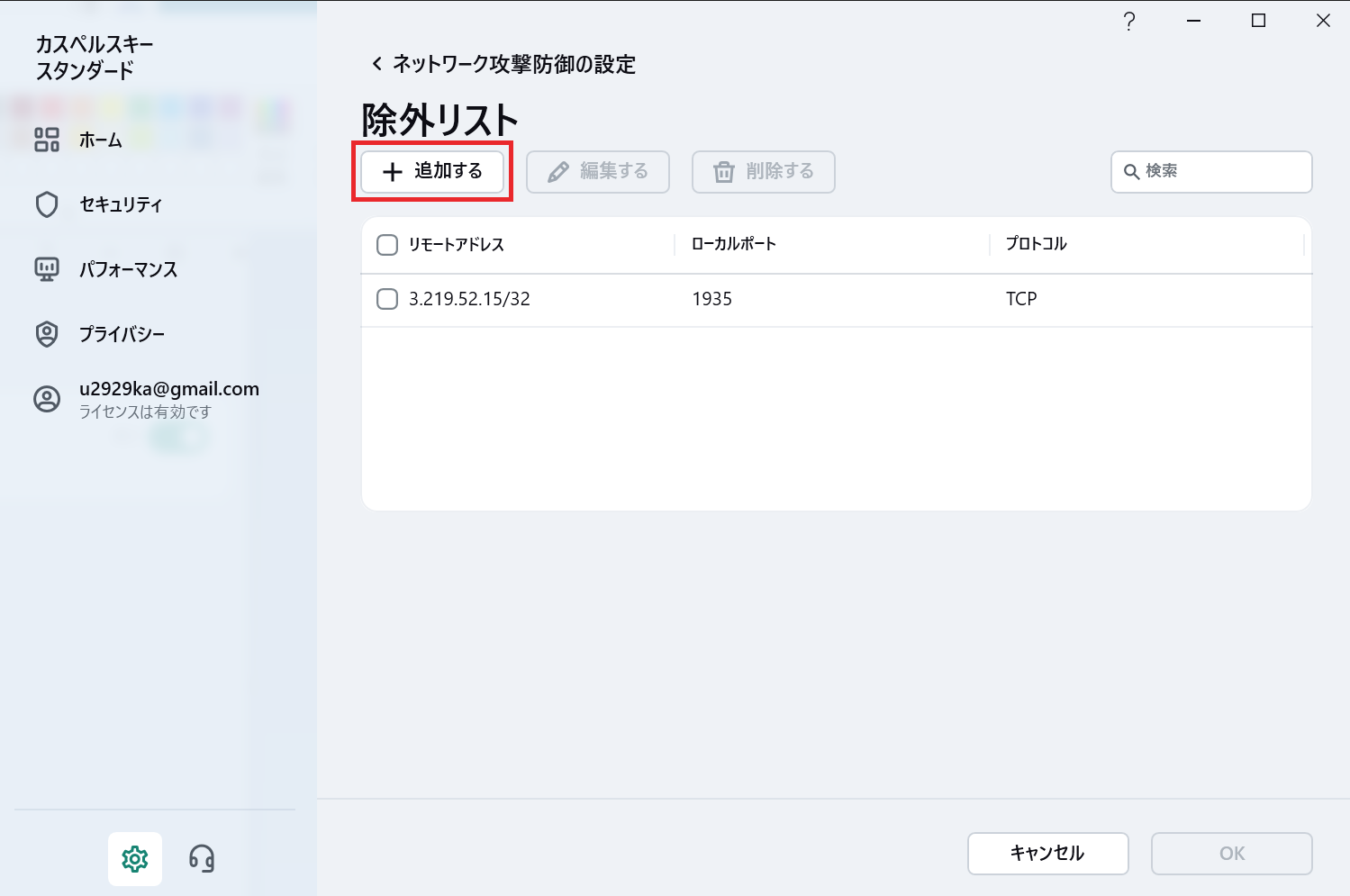The width and height of the screenshot is (1350, 896).
Task: Click the back chevron before ネットワーク攻撃防御の設定
Action: click(376, 64)
